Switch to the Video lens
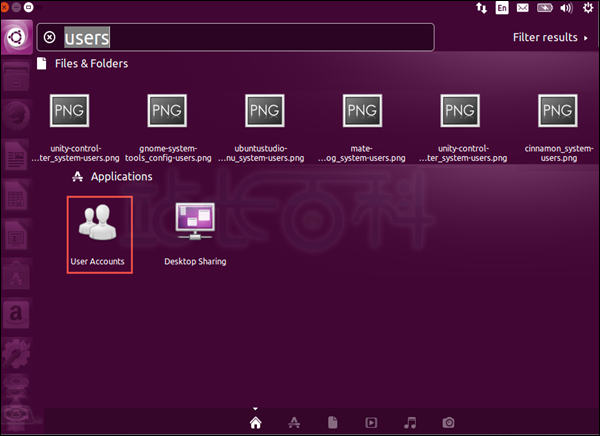 pos(371,423)
